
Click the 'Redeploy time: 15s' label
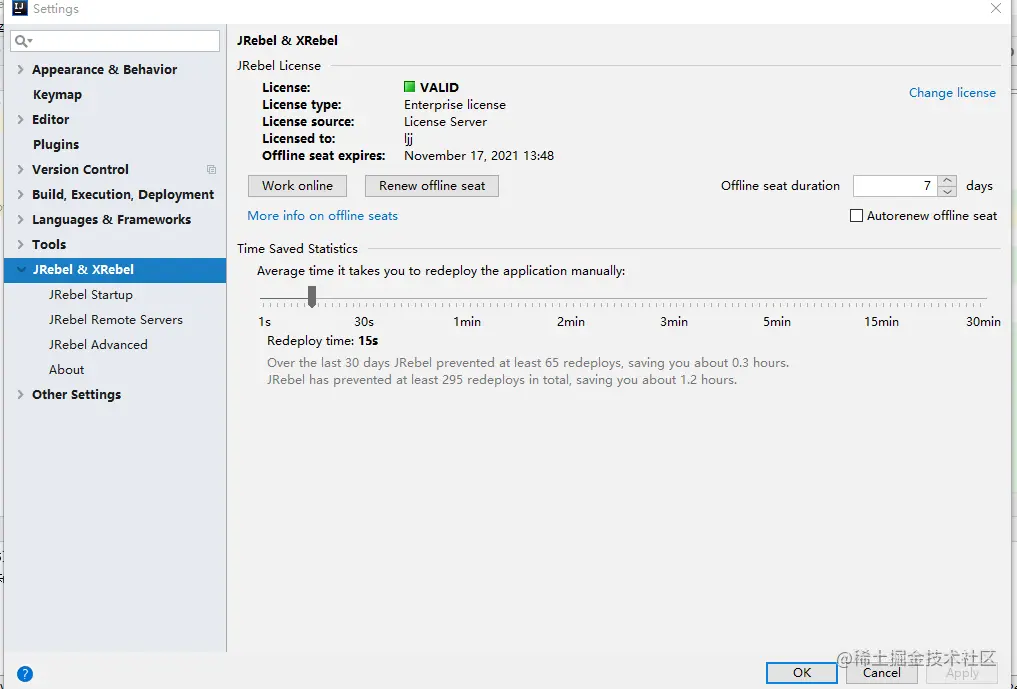coord(322,341)
